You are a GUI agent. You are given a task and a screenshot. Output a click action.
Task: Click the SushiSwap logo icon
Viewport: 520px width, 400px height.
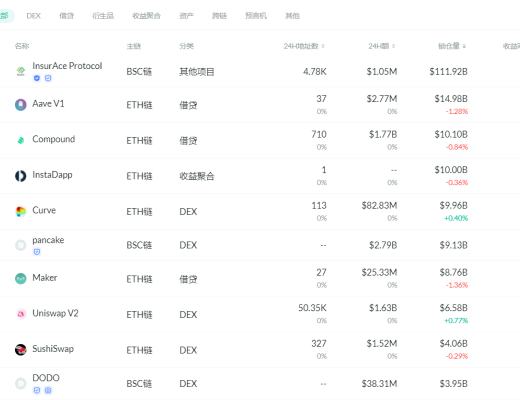(x=21, y=349)
